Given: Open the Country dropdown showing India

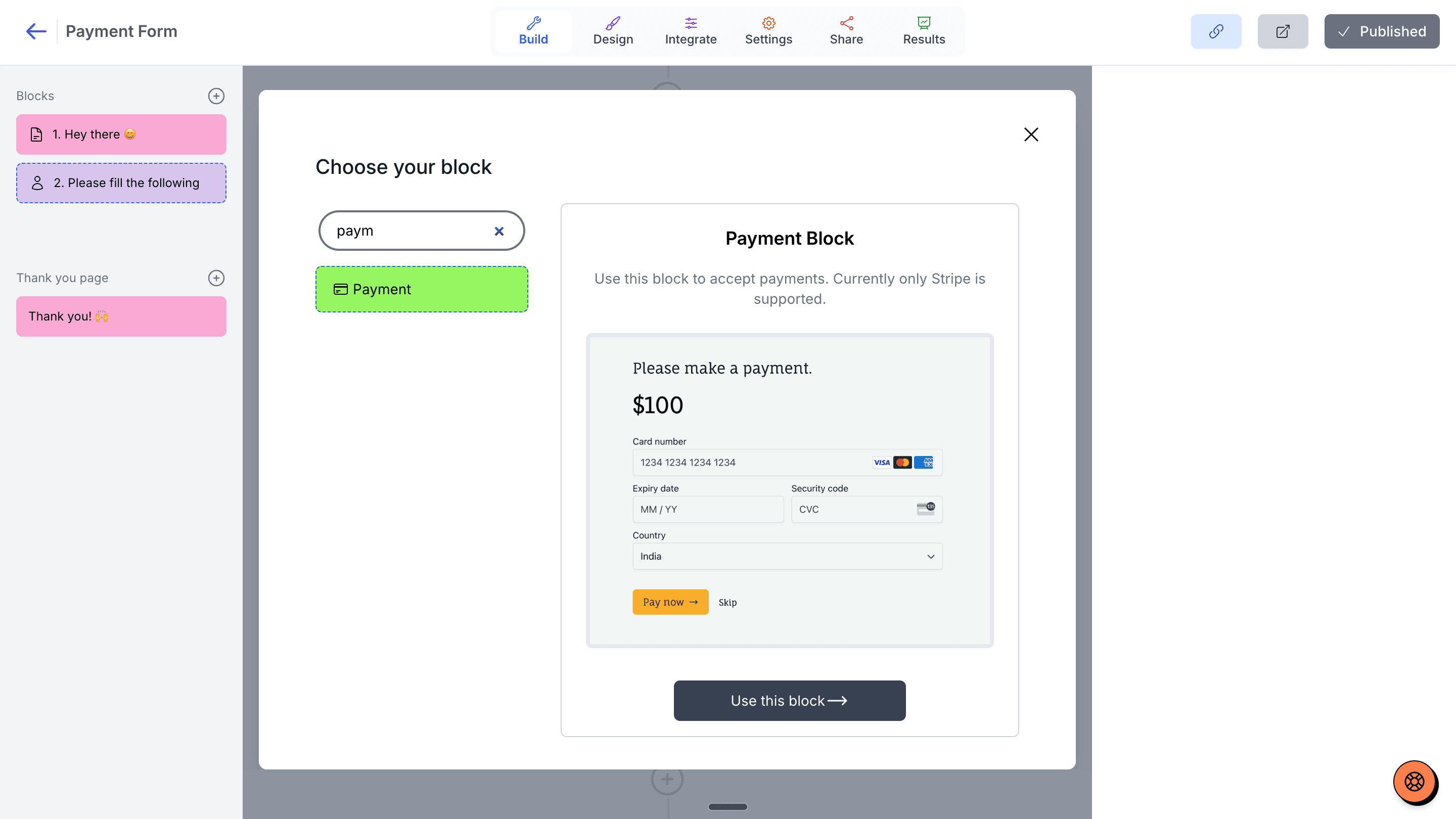Looking at the screenshot, I should point(787,556).
